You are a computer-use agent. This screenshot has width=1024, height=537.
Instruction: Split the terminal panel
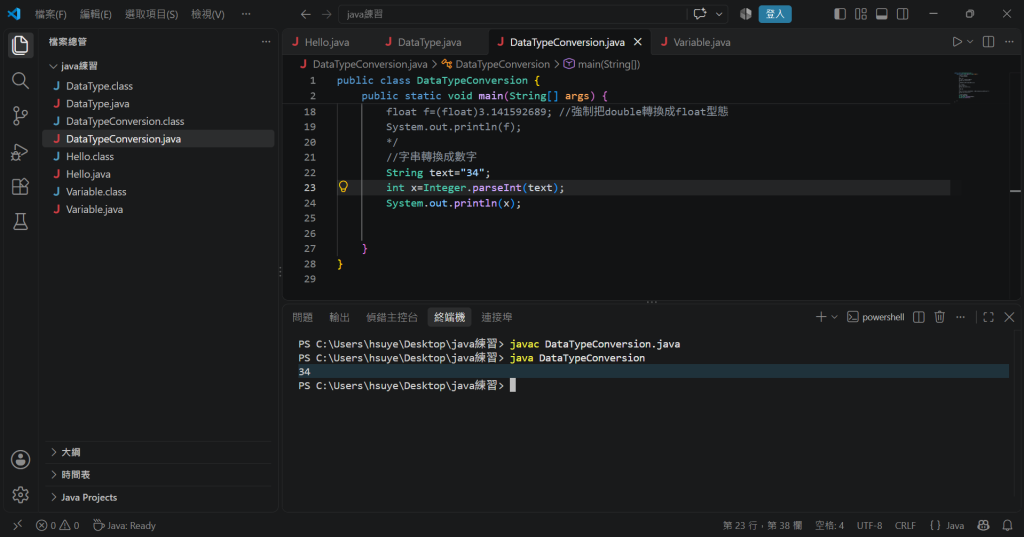click(x=919, y=317)
